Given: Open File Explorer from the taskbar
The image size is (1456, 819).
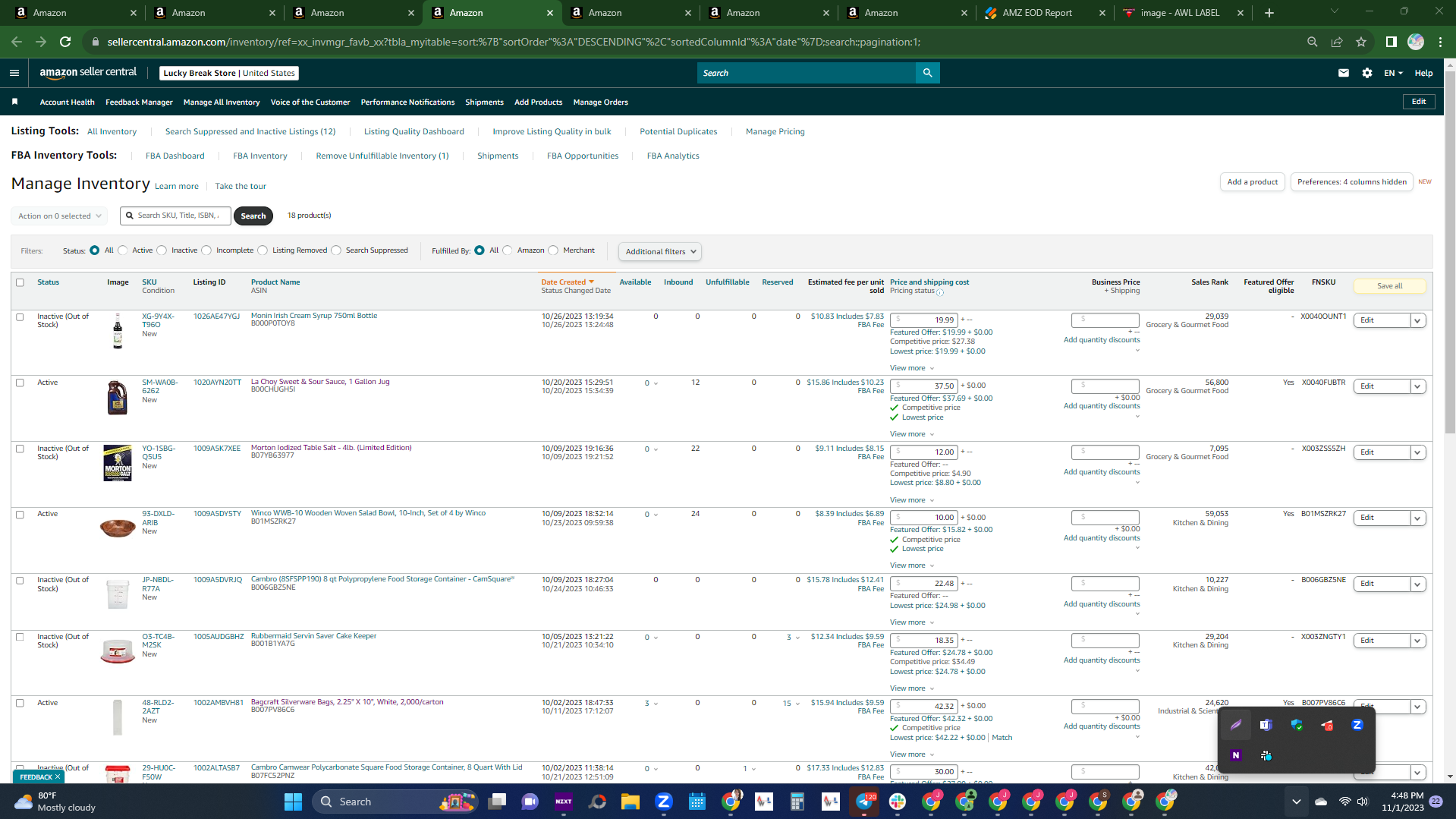Looking at the screenshot, I should [x=630, y=802].
